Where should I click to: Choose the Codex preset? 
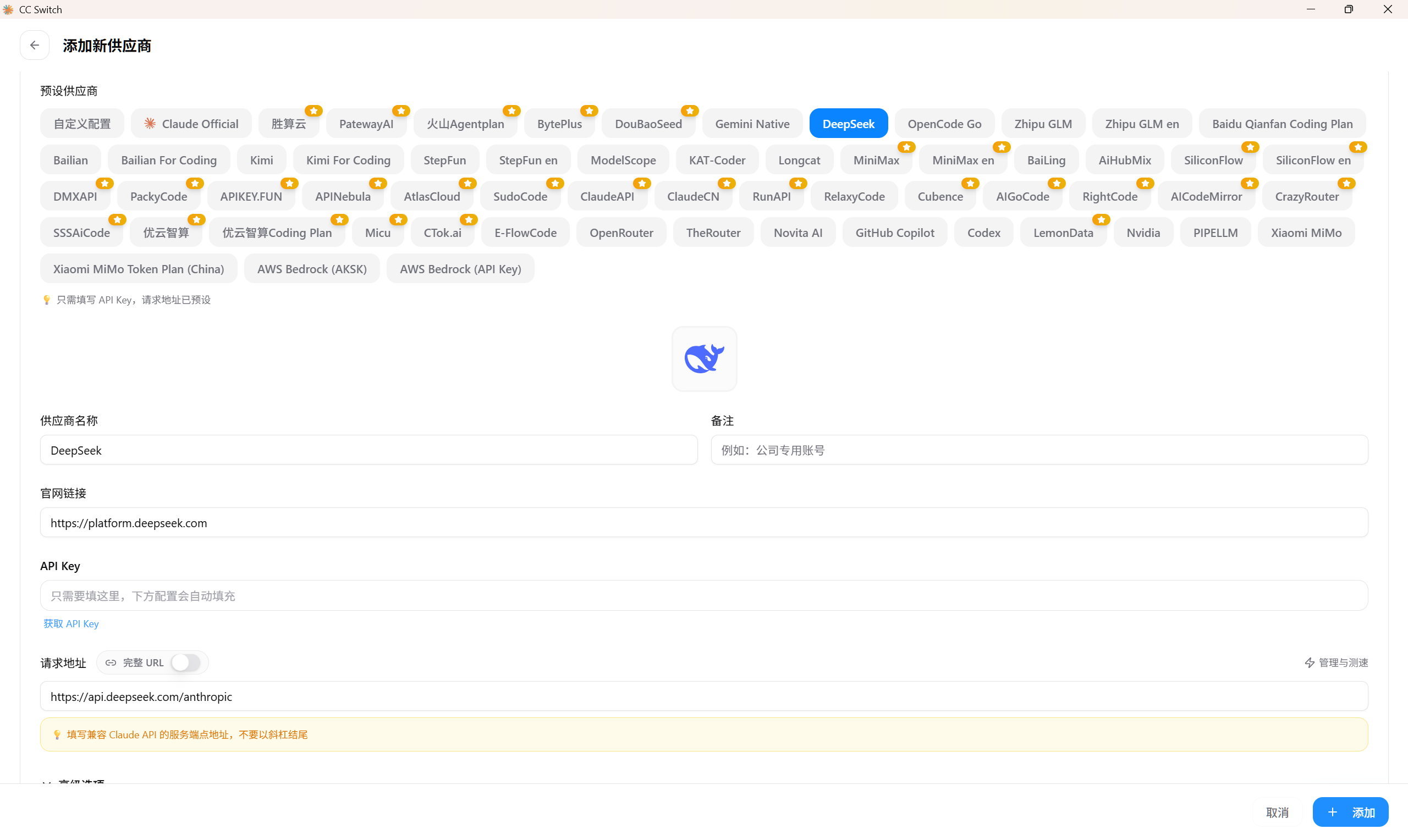tap(984, 232)
